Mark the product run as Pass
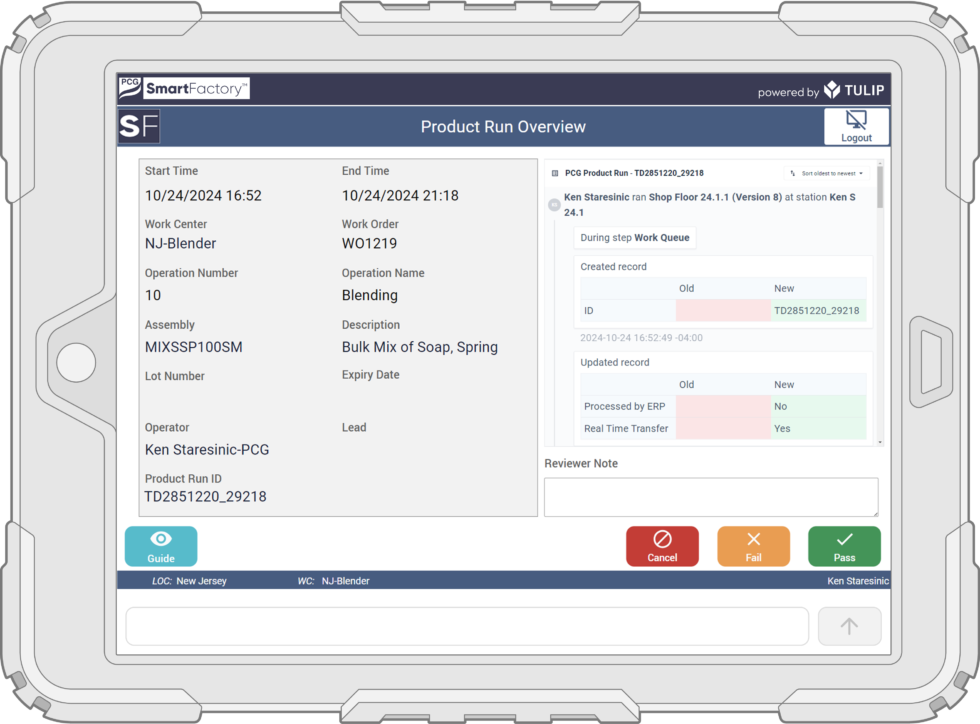Viewport: 980px width, 724px height. [x=844, y=546]
